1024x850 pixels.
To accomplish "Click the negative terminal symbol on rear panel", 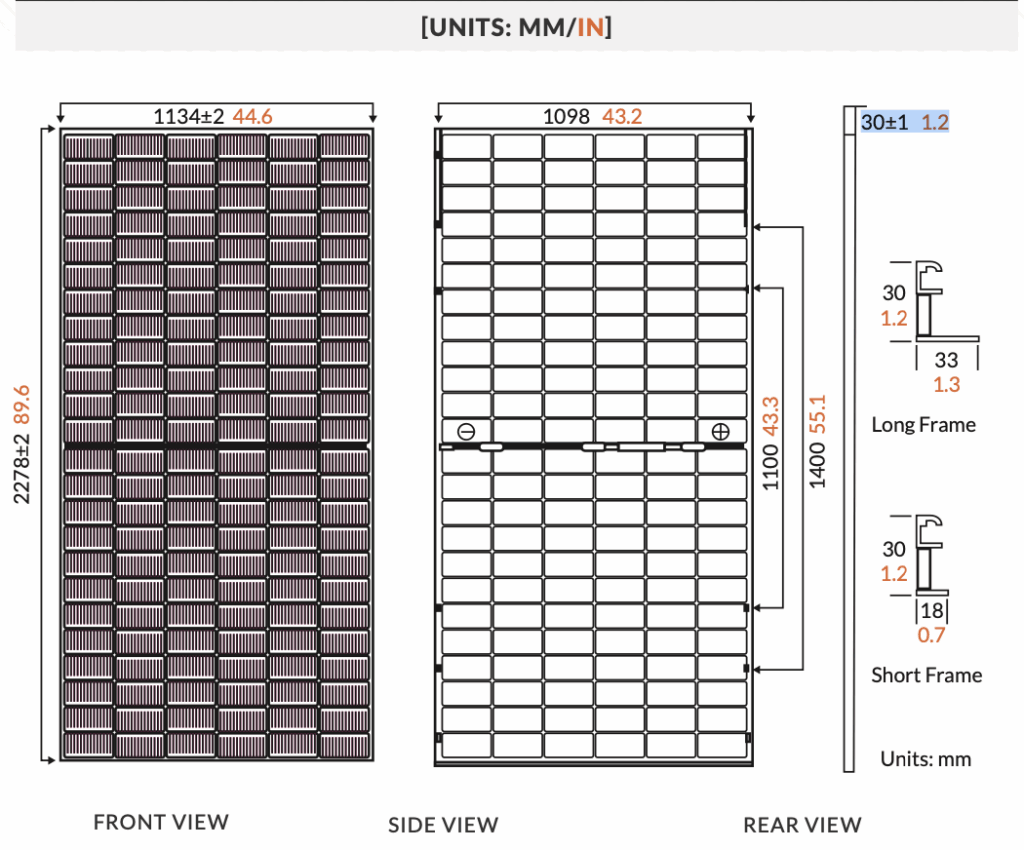I will click(x=466, y=432).
